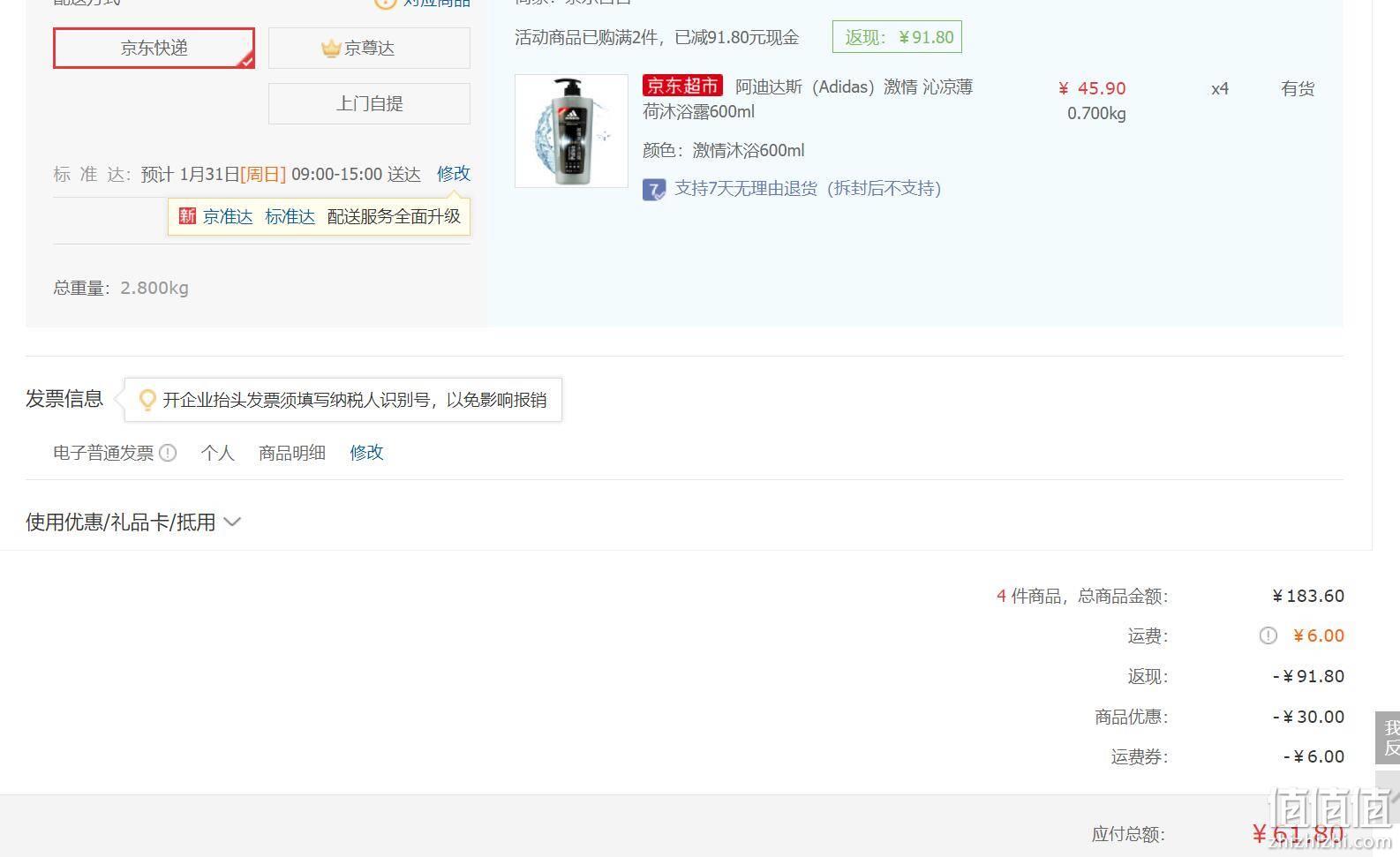This screenshot has height=857, width=1400.
Task: Open the 阿迪达斯 激情 沁凉薄荷沐浴露 product title
Action: click(808, 99)
